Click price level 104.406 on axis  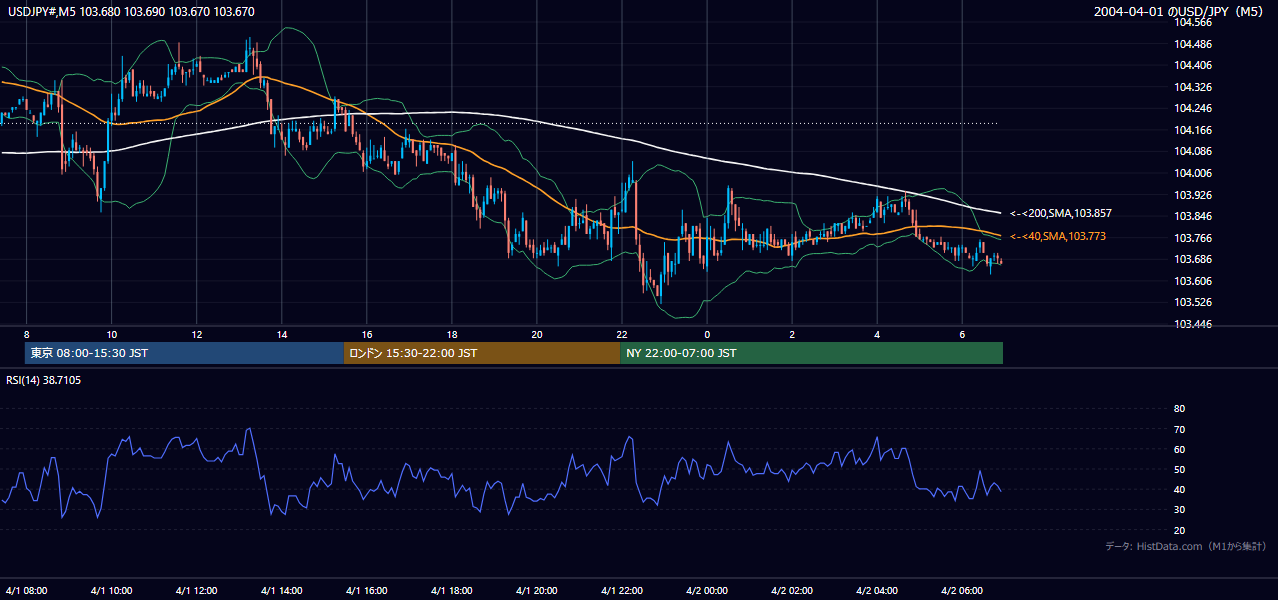click(1192, 65)
